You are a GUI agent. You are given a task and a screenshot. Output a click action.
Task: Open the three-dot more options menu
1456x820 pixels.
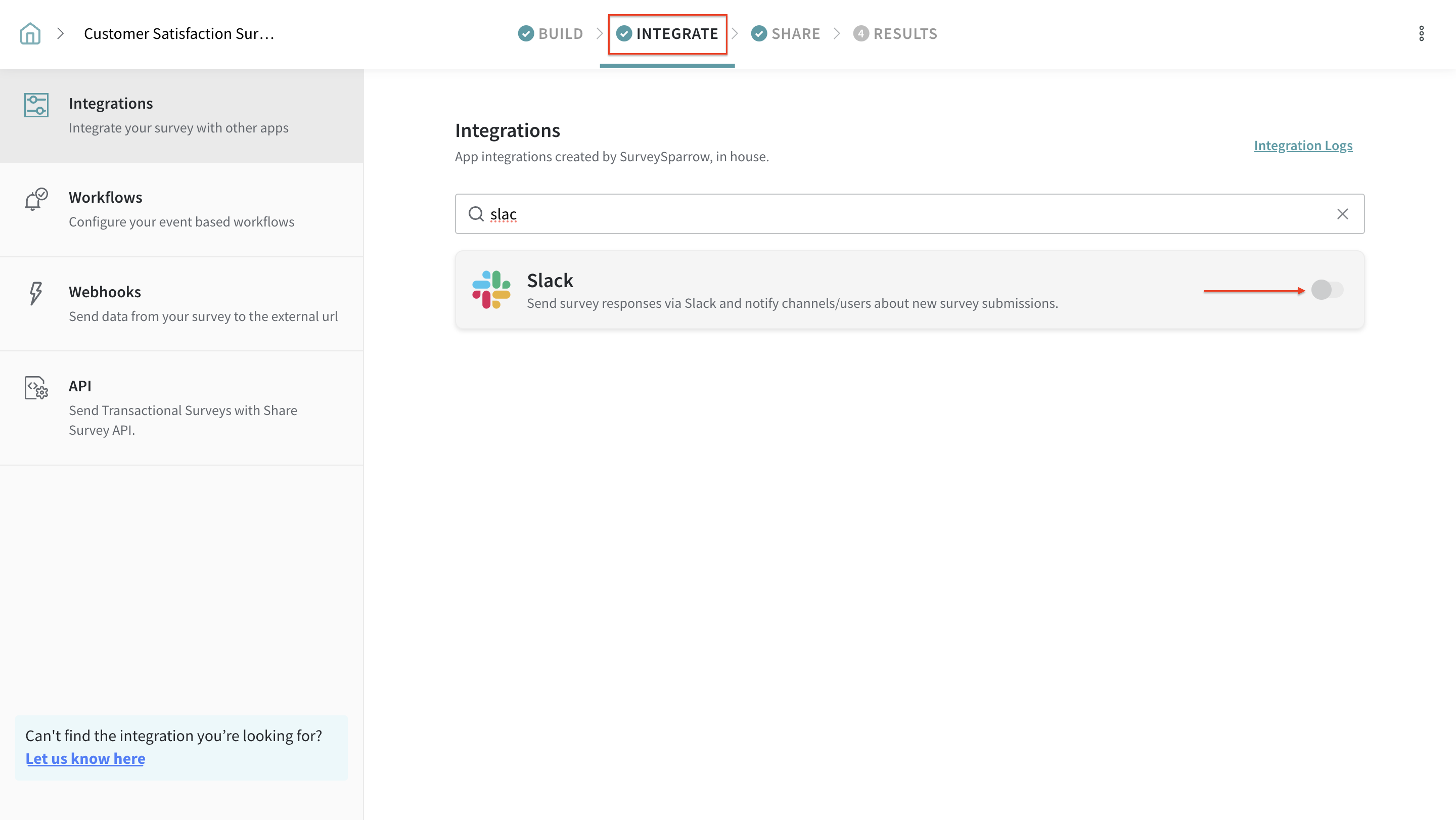coord(1421,33)
